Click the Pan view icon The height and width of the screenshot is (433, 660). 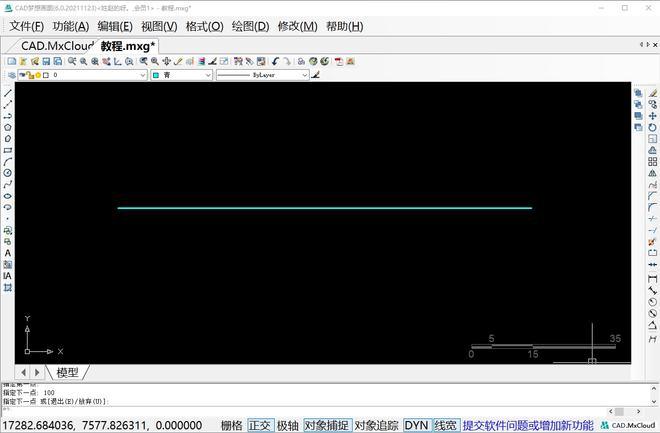(167, 61)
